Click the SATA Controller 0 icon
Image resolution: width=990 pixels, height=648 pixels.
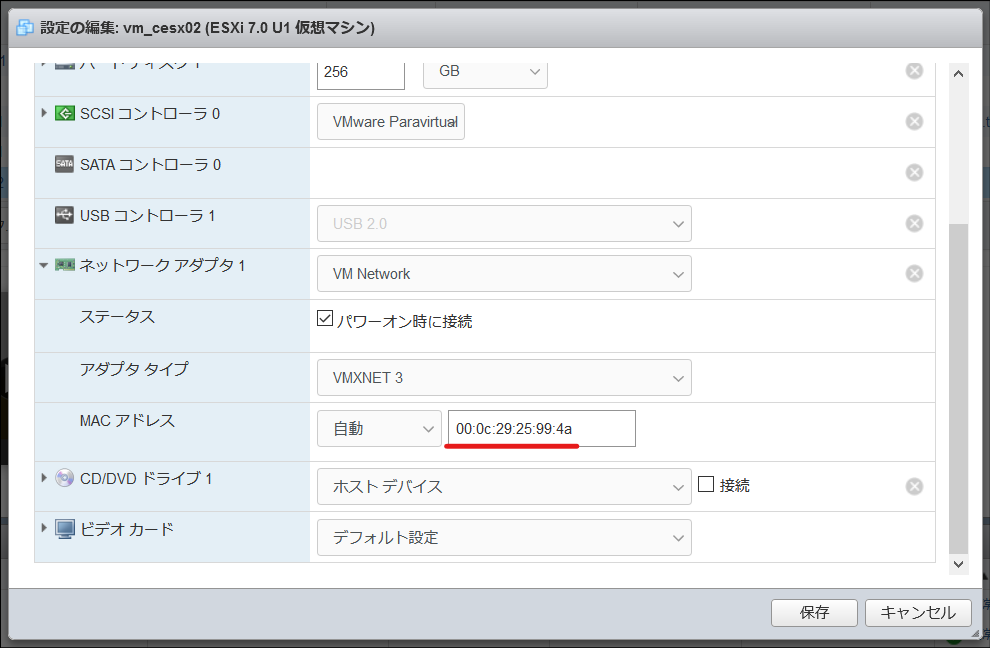click(64, 164)
